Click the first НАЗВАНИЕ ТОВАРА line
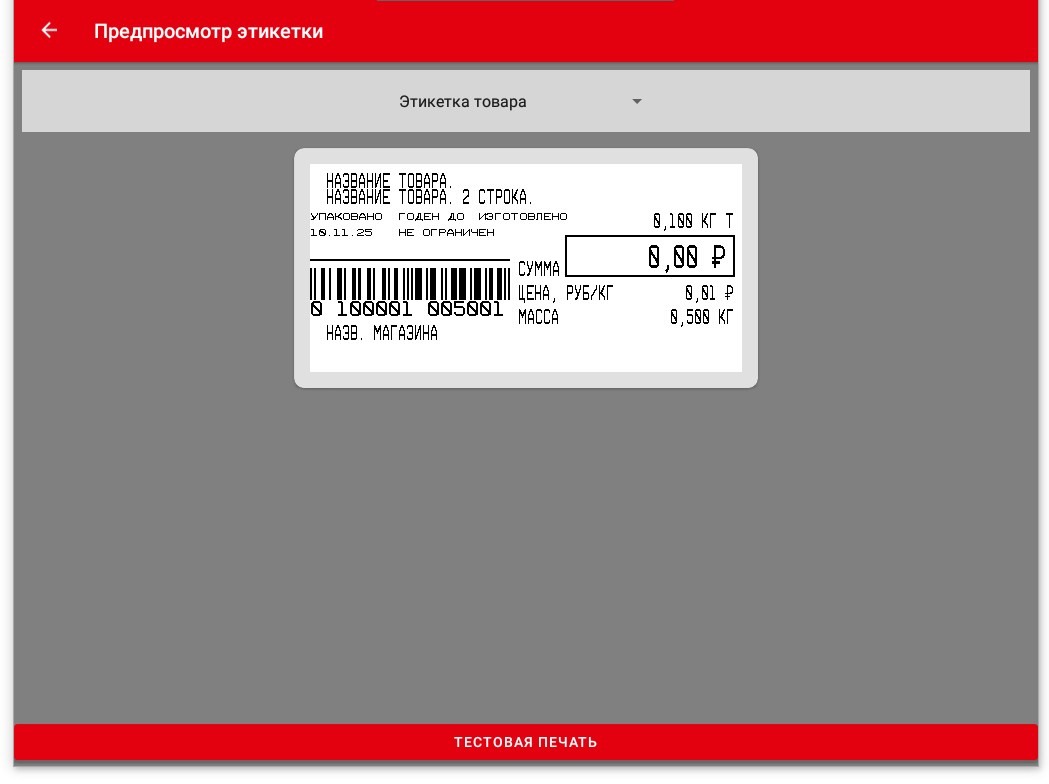 pos(389,182)
